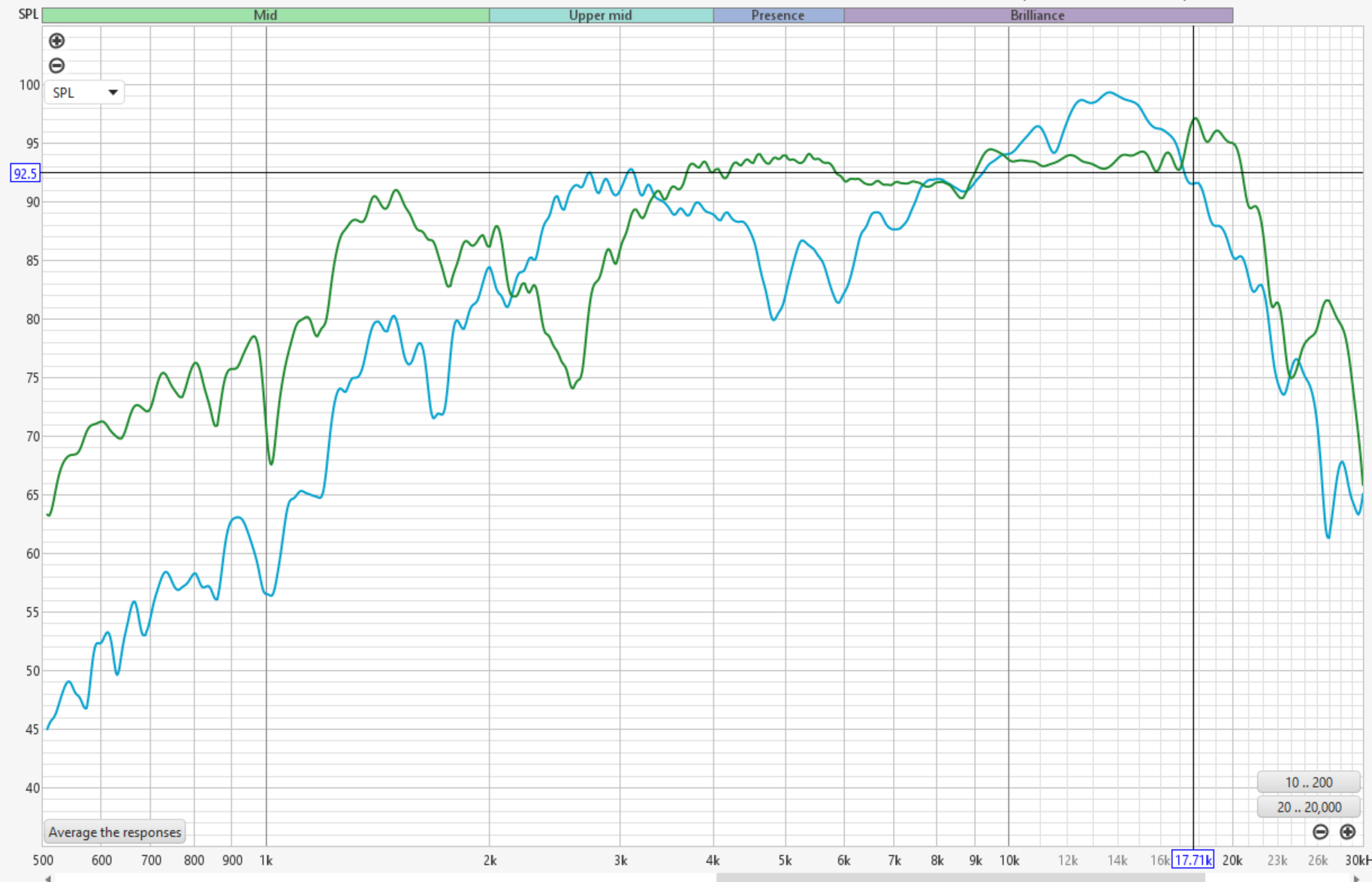Click the 500 frequency axis label

43,860
